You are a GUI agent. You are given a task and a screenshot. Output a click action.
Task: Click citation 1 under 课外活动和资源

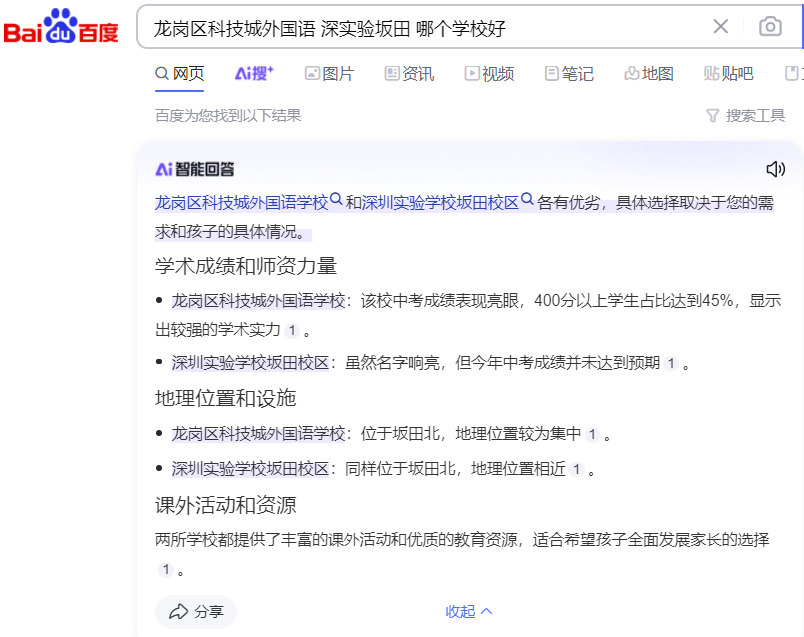tap(165, 569)
